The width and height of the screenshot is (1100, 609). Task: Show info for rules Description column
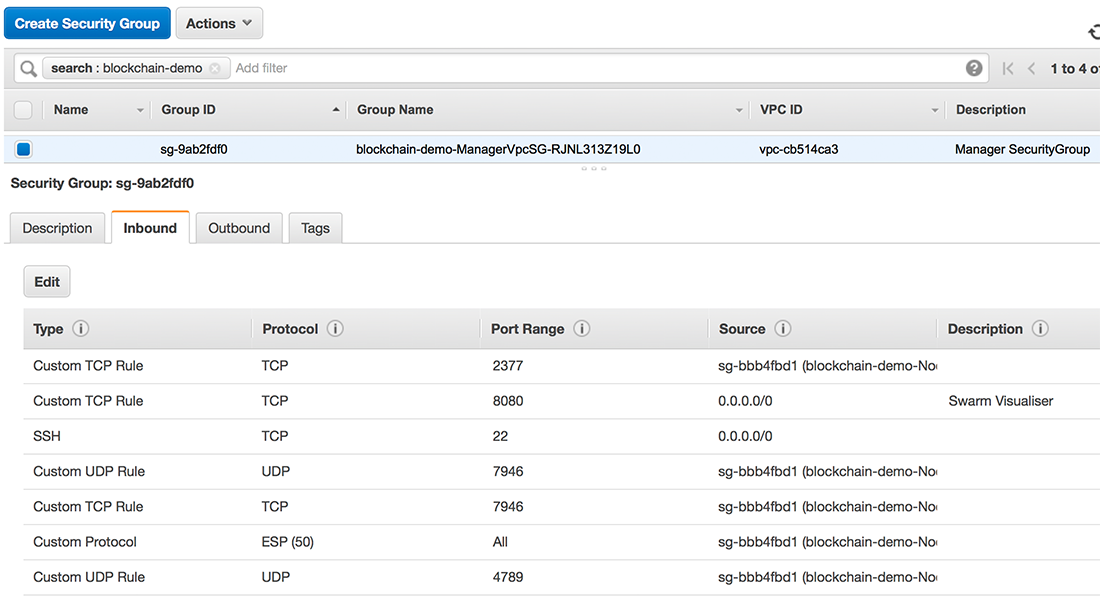pyautogui.click(x=1040, y=328)
